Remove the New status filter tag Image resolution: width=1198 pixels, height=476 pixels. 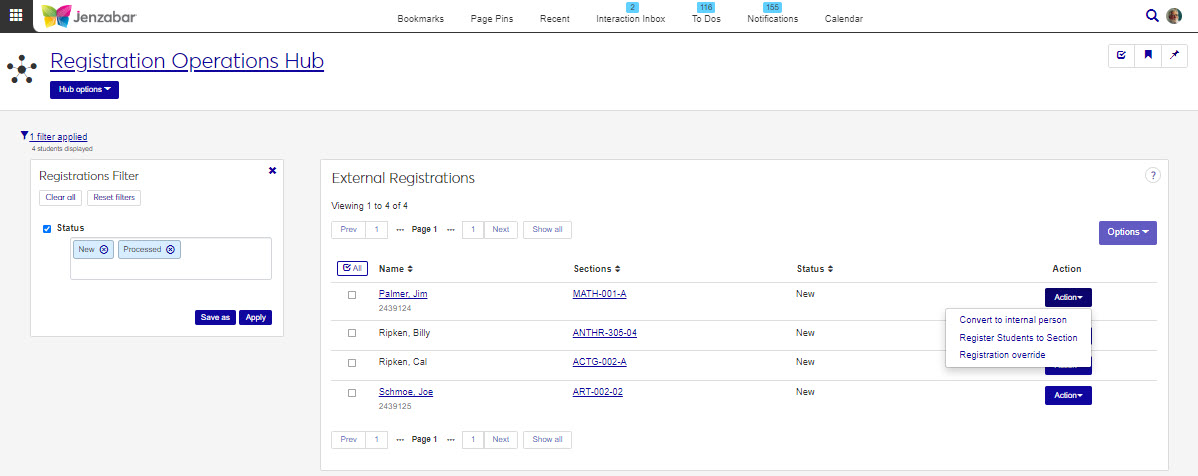104,249
